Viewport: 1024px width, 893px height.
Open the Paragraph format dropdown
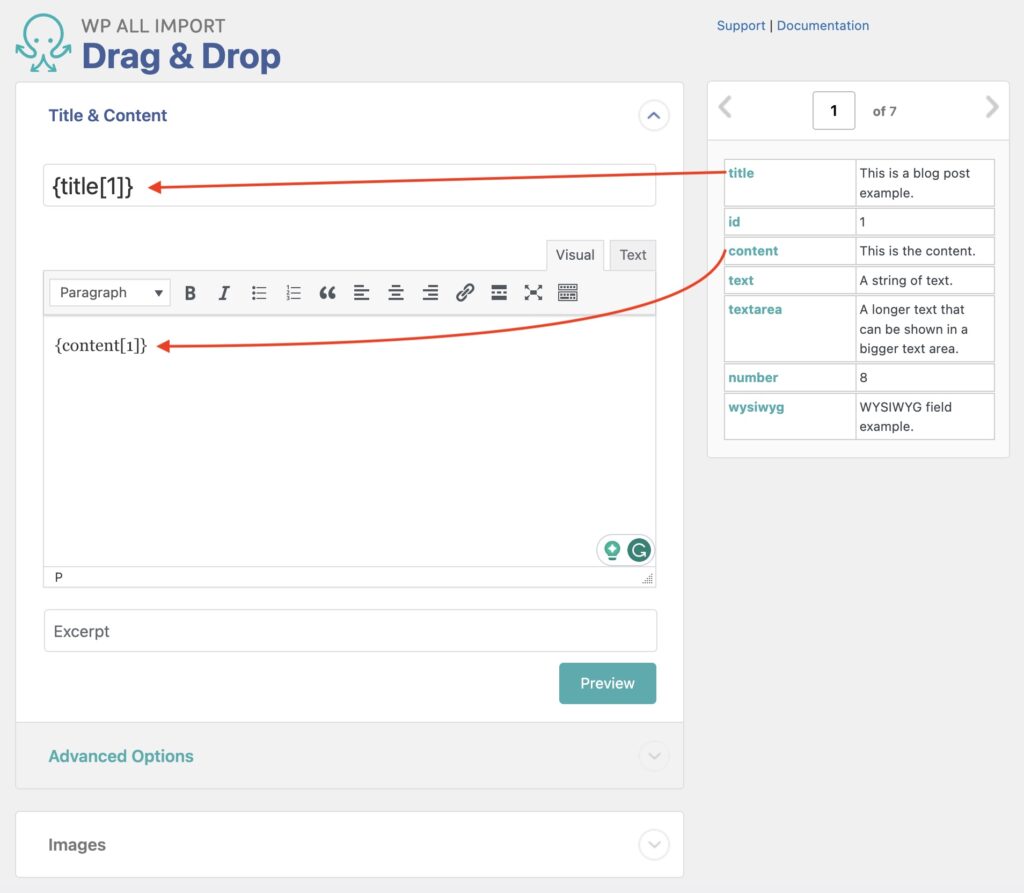tap(110, 293)
